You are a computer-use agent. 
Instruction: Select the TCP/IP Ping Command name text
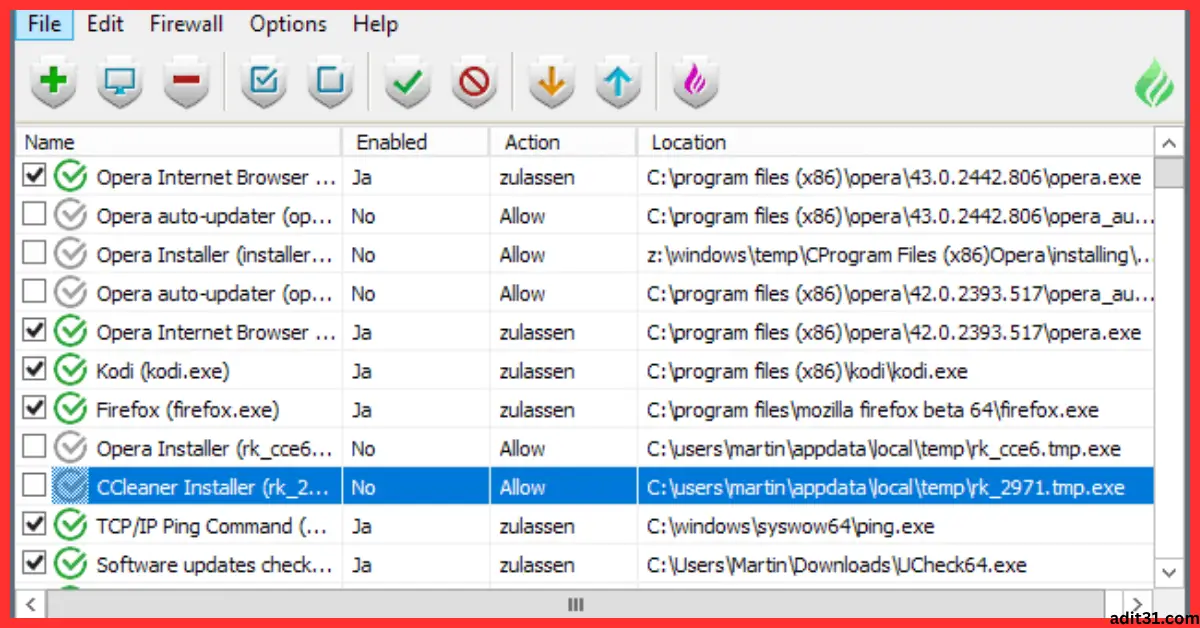pyautogui.click(x=213, y=526)
